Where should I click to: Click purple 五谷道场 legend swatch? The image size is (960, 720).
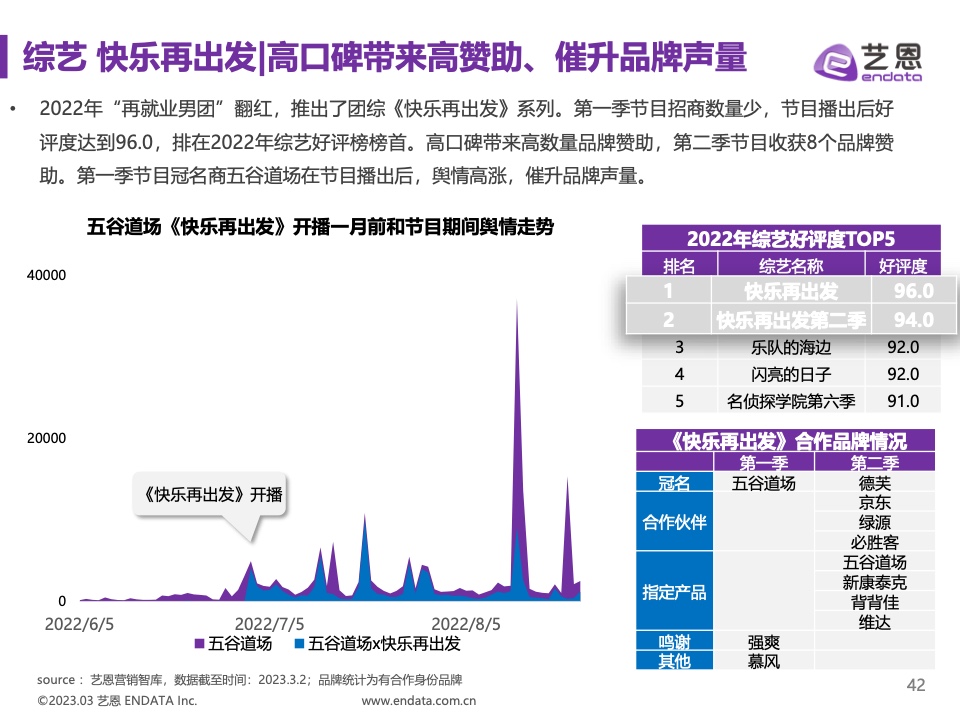199,643
